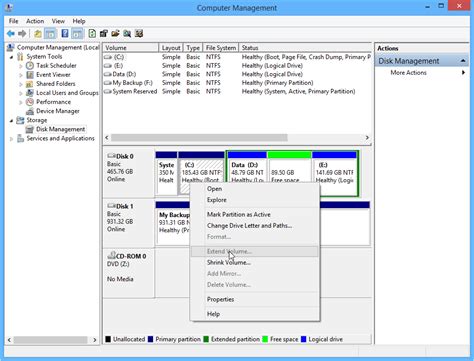
Task: Sort by the Volume column header
Action: click(131, 48)
